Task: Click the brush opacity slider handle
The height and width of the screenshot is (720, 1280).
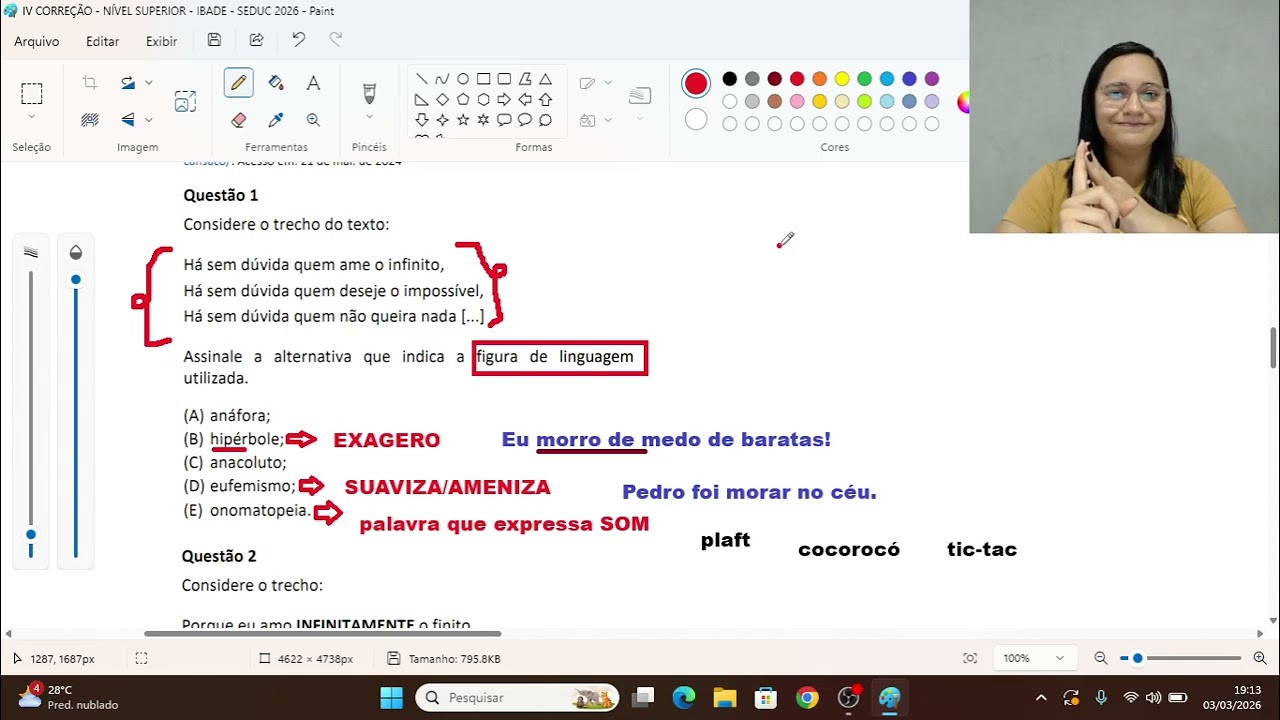Action: pos(75,279)
